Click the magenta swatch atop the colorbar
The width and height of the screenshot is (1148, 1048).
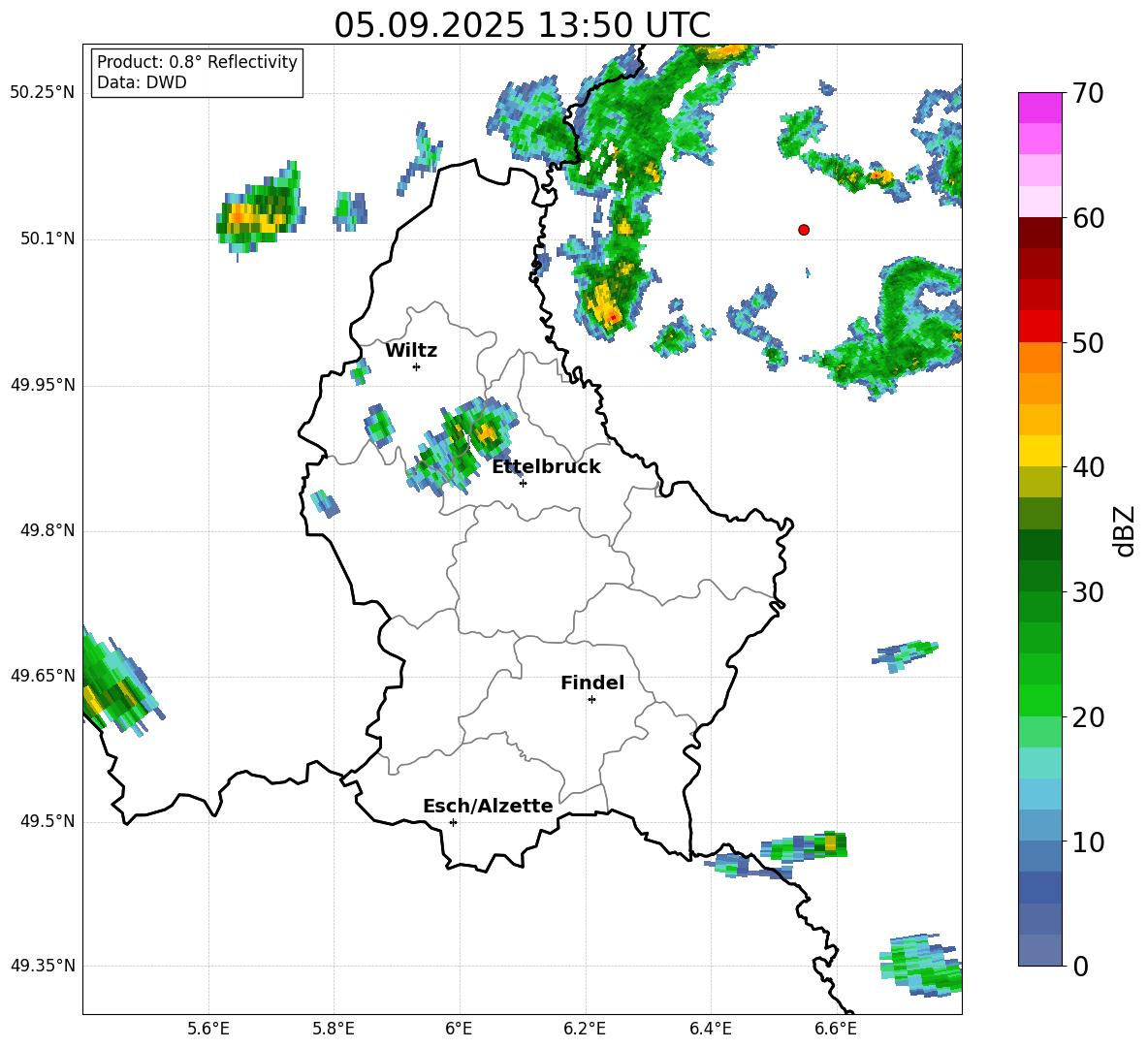tap(1039, 108)
